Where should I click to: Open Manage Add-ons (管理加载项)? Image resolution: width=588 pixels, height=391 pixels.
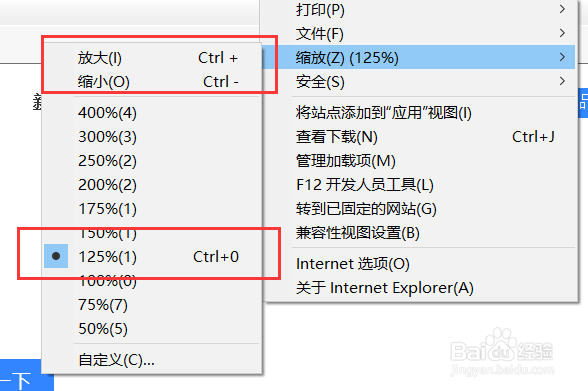(x=420, y=160)
